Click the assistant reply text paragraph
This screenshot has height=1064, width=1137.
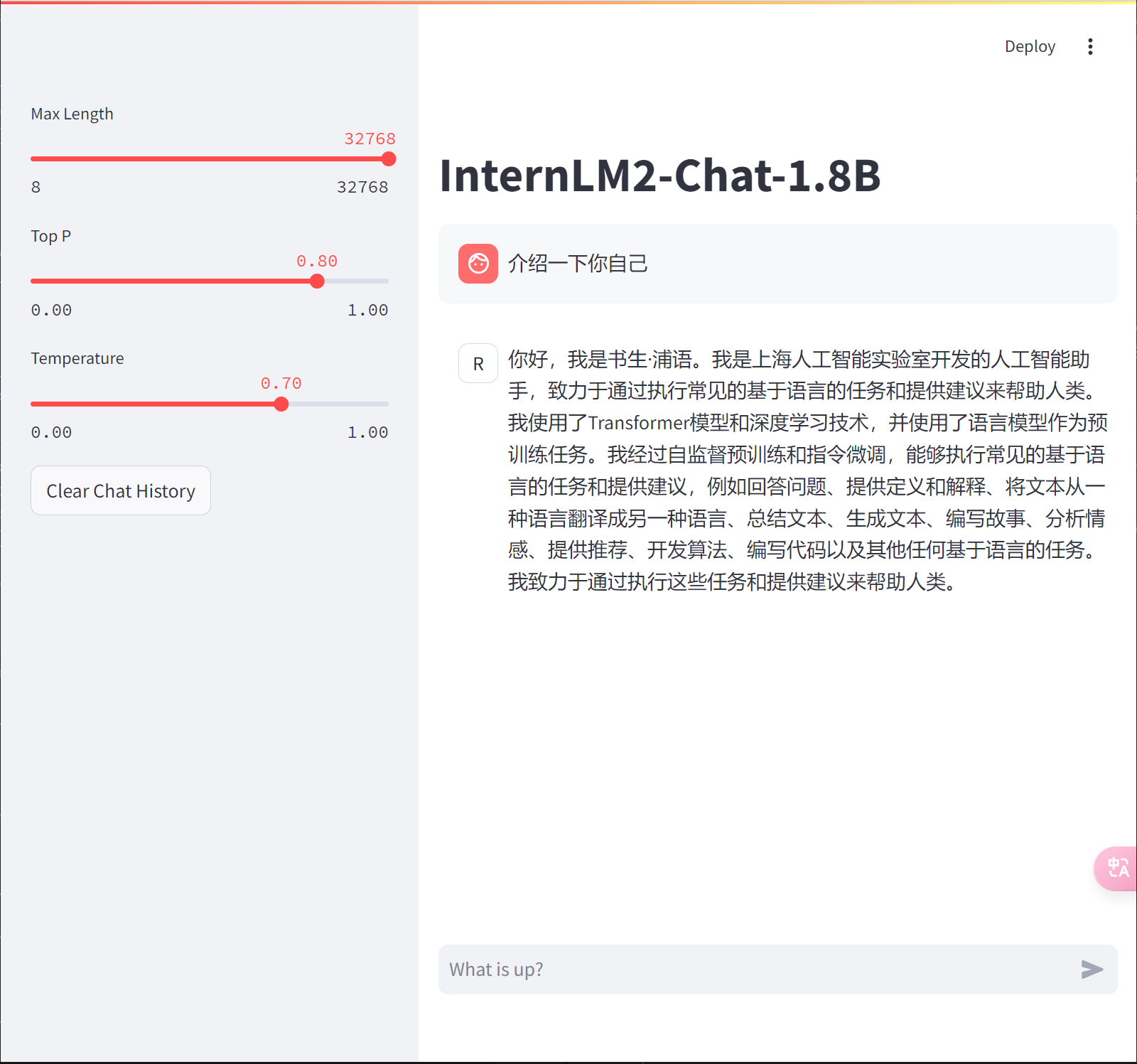pyautogui.click(x=807, y=471)
